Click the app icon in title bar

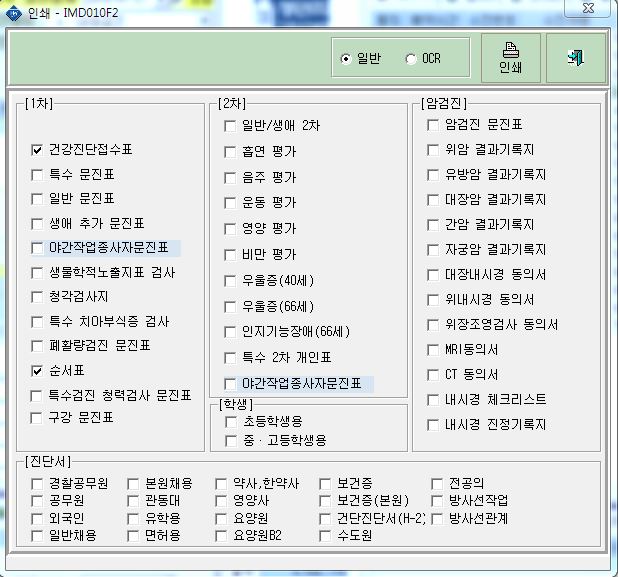tap(14, 13)
